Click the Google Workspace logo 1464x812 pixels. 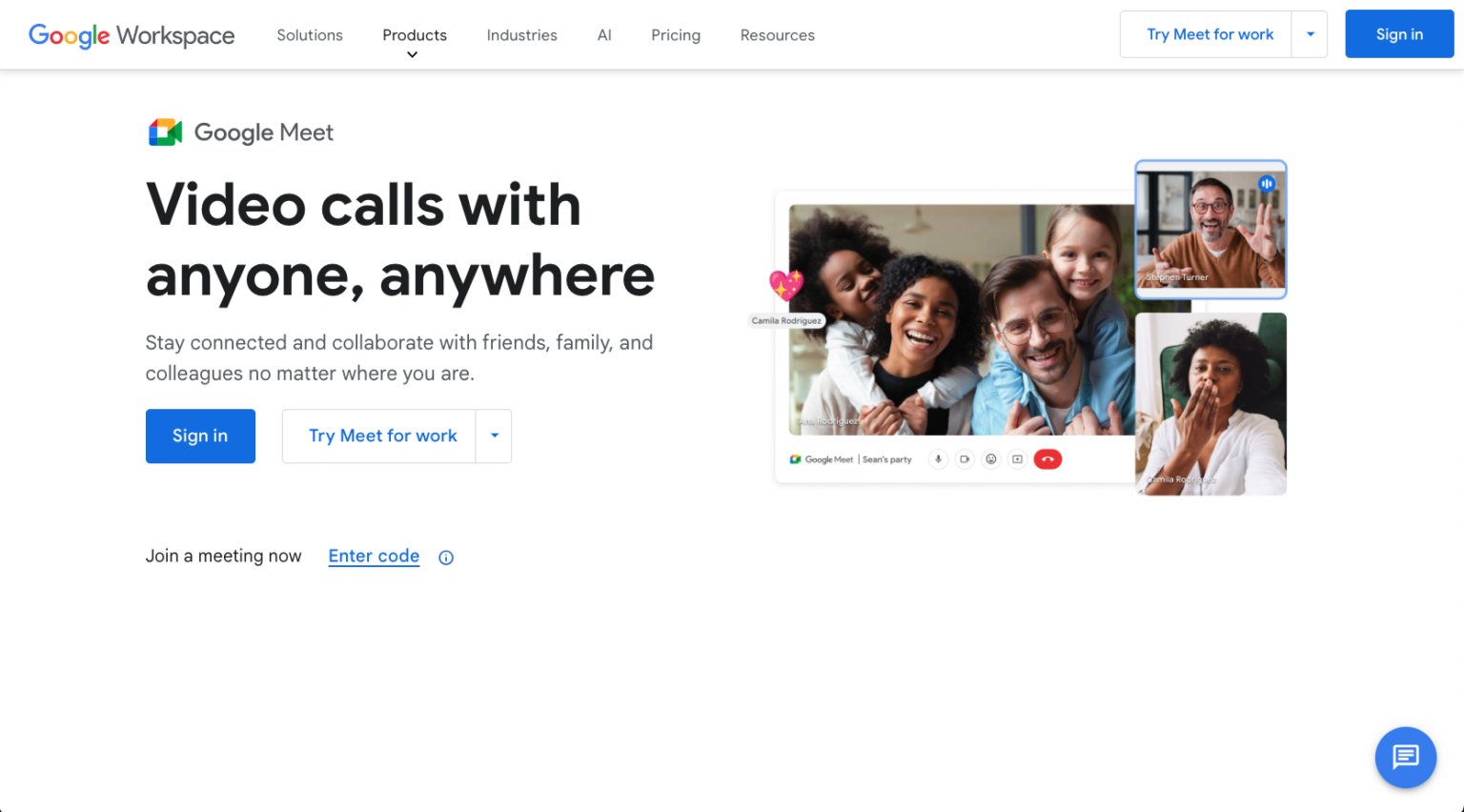[131, 35]
